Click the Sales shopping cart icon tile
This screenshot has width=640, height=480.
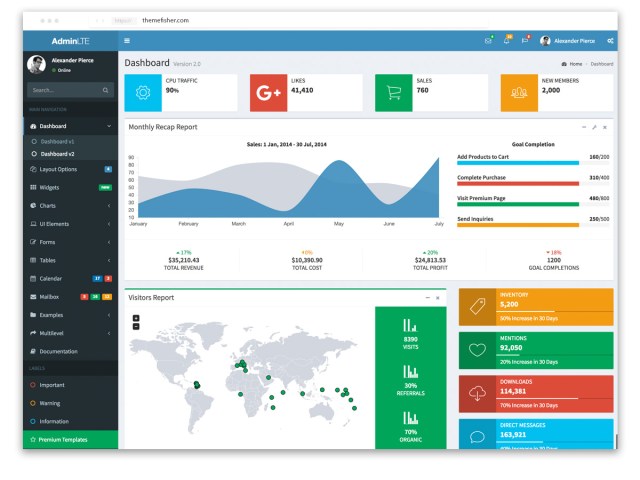click(x=393, y=93)
